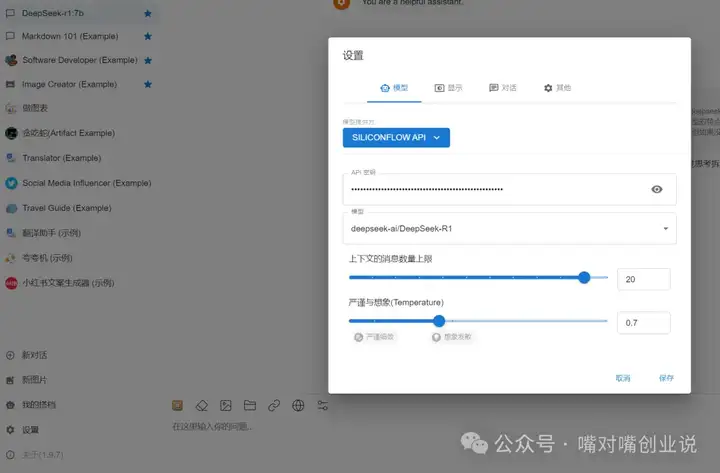This screenshot has height=473, width=720.
Task: Select the 严谨细致 preset chip
Action: tap(374, 337)
